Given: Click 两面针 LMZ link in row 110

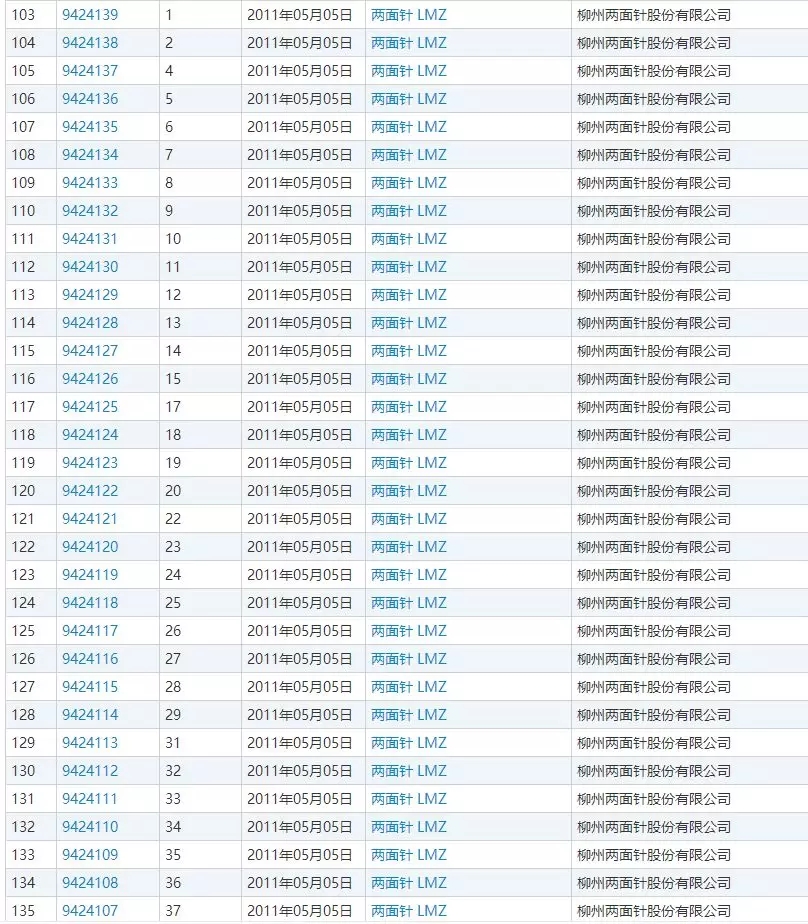Looking at the screenshot, I should (409, 211).
